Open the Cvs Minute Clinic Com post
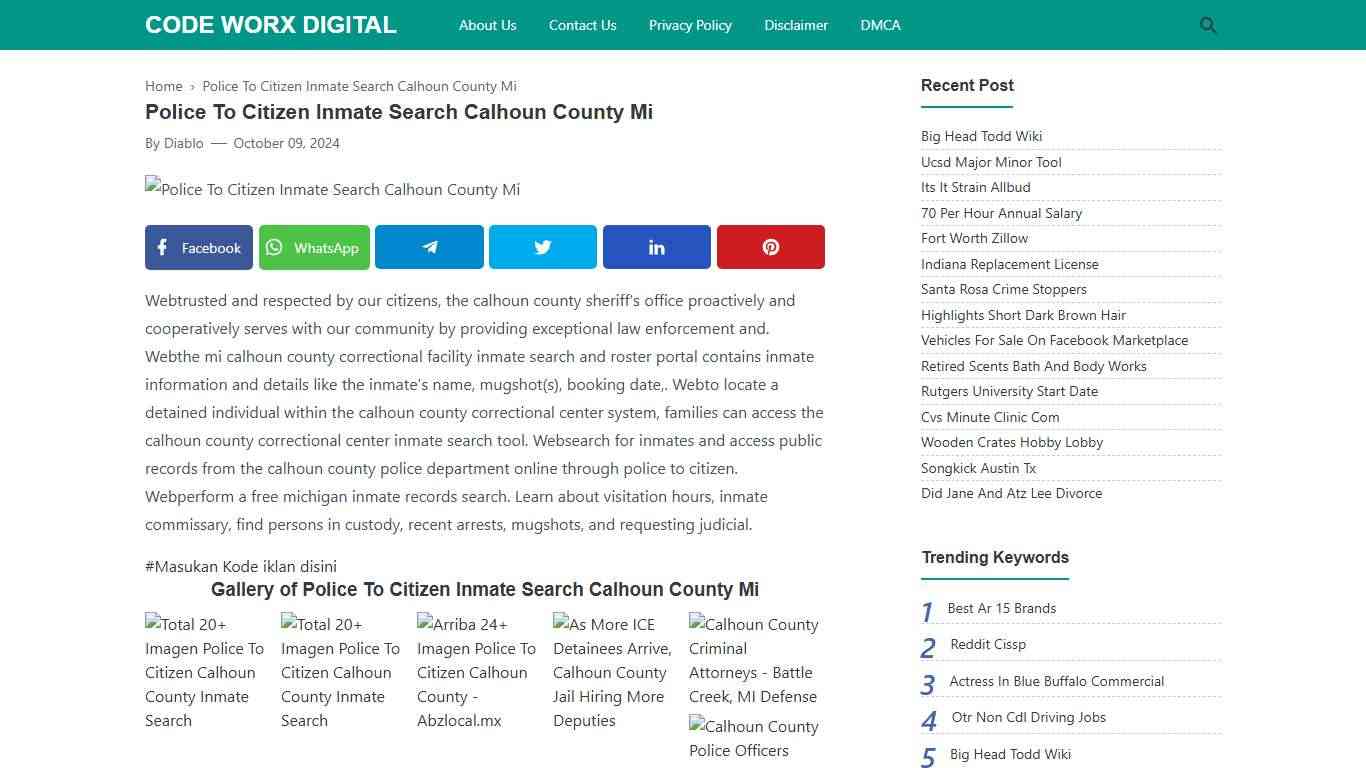Image resolution: width=1366 pixels, height=768 pixels. click(x=990, y=417)
